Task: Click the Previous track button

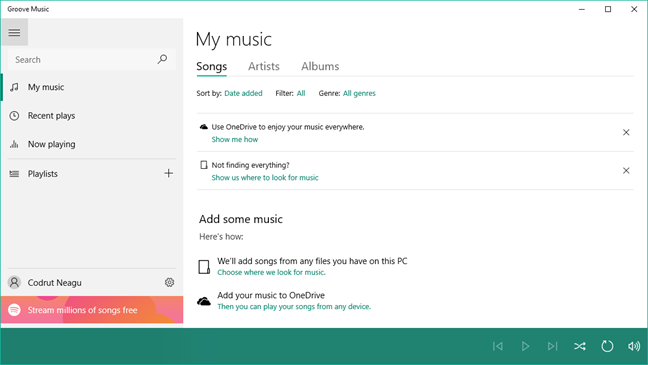Action: tap(498, 346)
